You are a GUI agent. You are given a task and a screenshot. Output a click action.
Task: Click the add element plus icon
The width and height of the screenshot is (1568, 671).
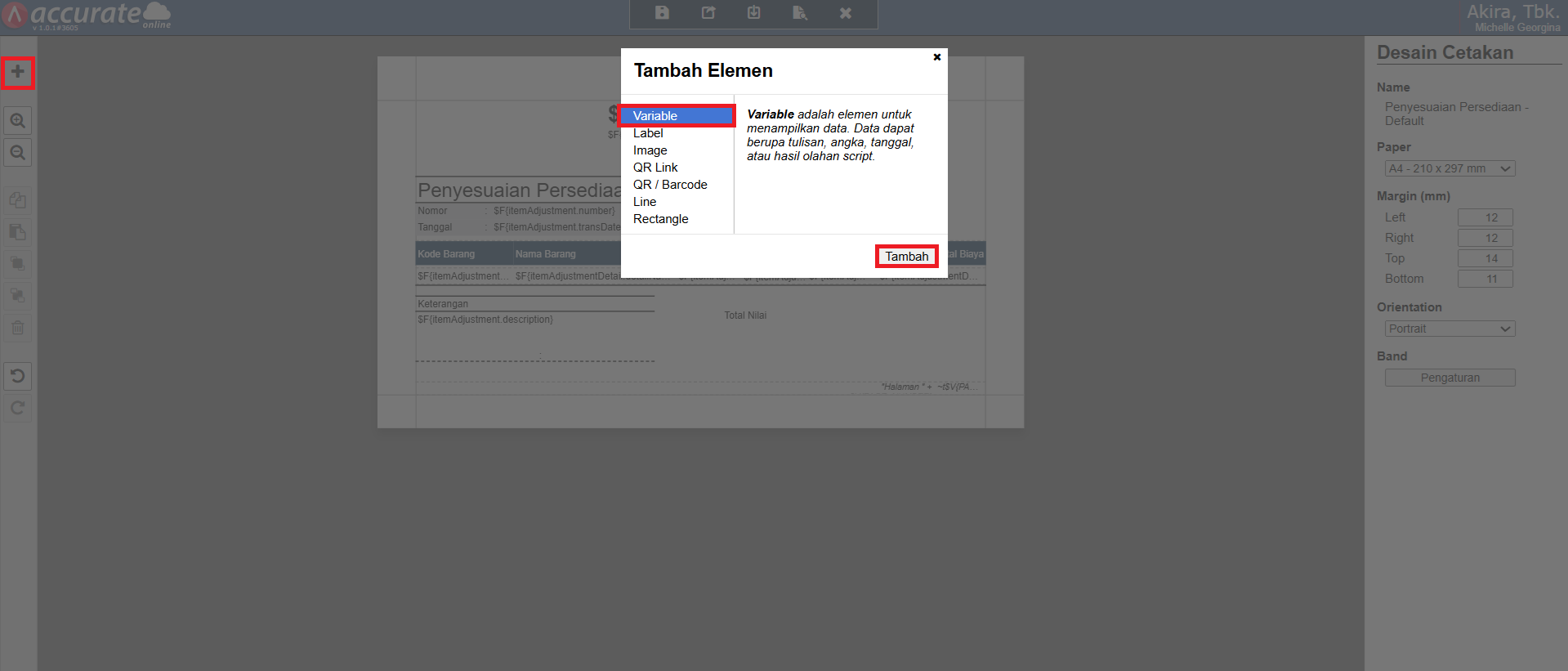17,73
